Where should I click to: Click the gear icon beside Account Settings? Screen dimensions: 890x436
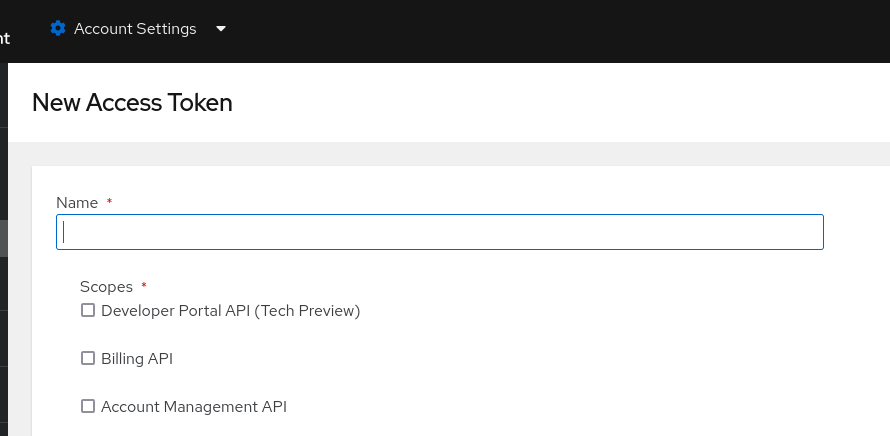coord(58,28)
